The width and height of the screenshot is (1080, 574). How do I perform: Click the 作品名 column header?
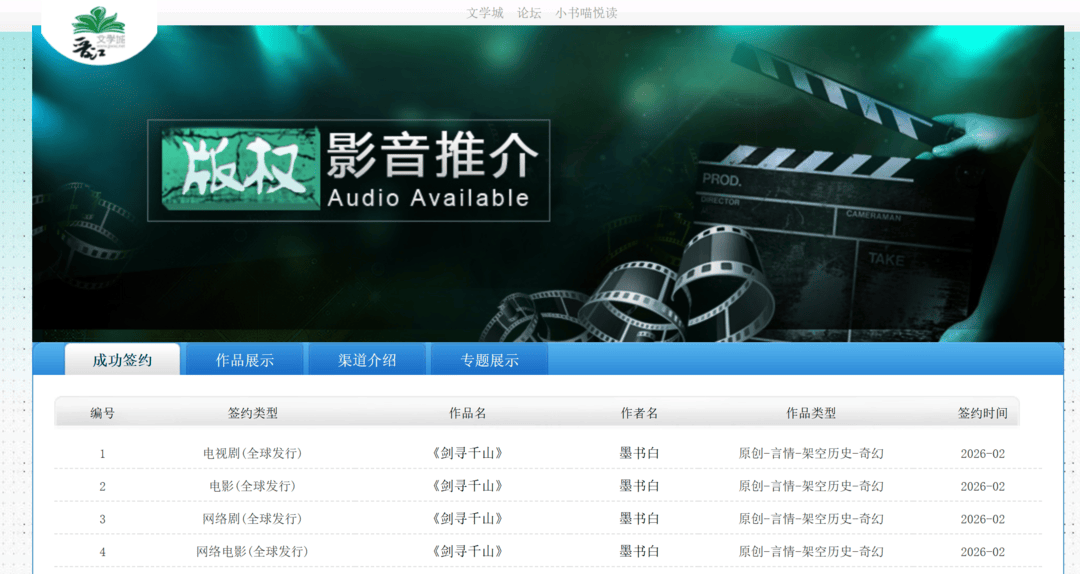(468, 413)
